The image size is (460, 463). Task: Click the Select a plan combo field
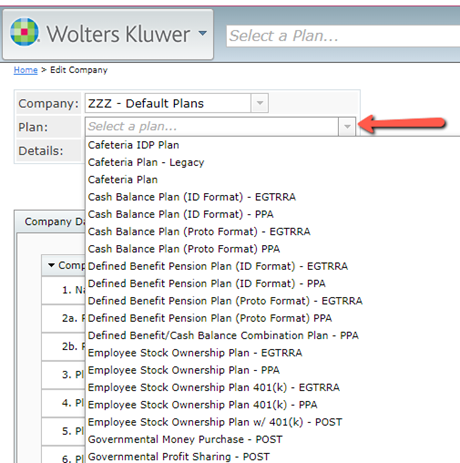[212, 127]
